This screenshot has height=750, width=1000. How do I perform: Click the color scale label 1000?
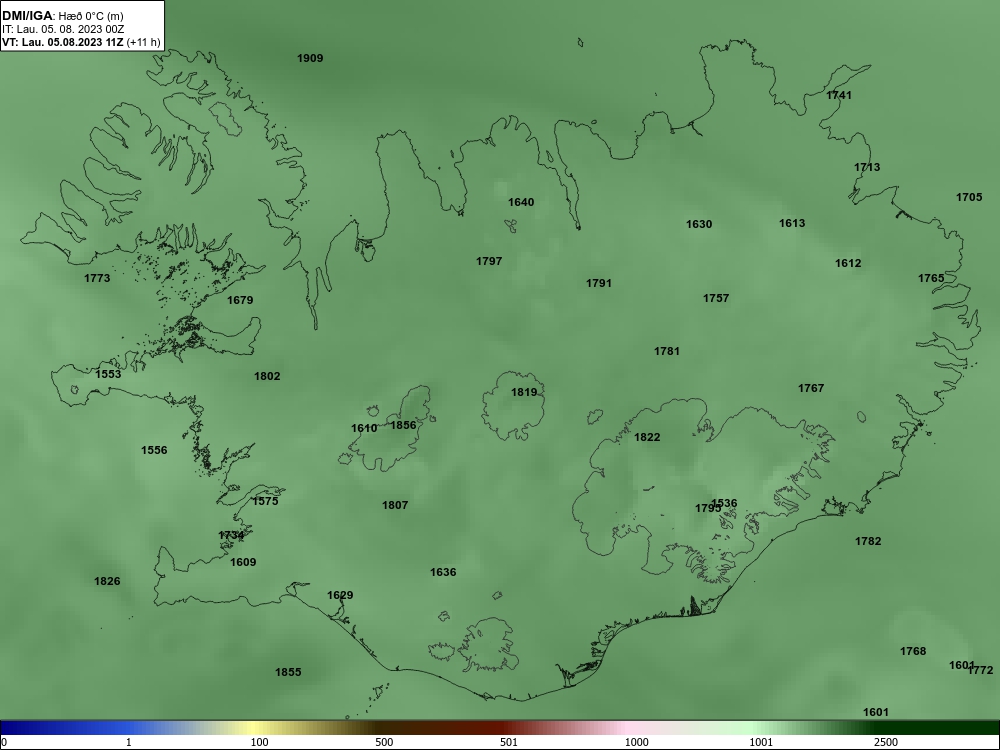[636, 742]
